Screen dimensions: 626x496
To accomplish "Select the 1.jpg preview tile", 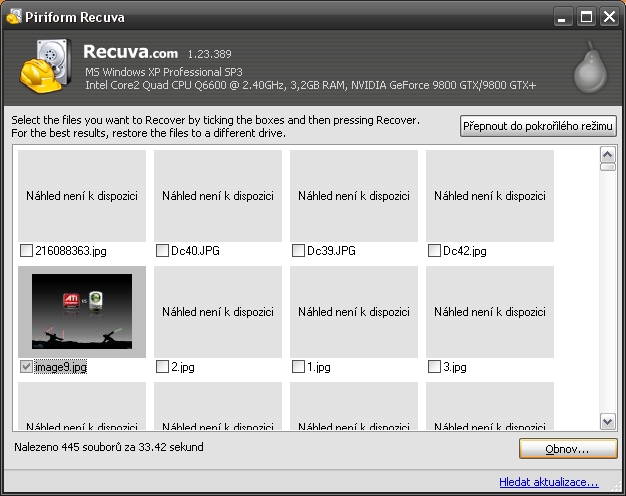I will point(354,311).
